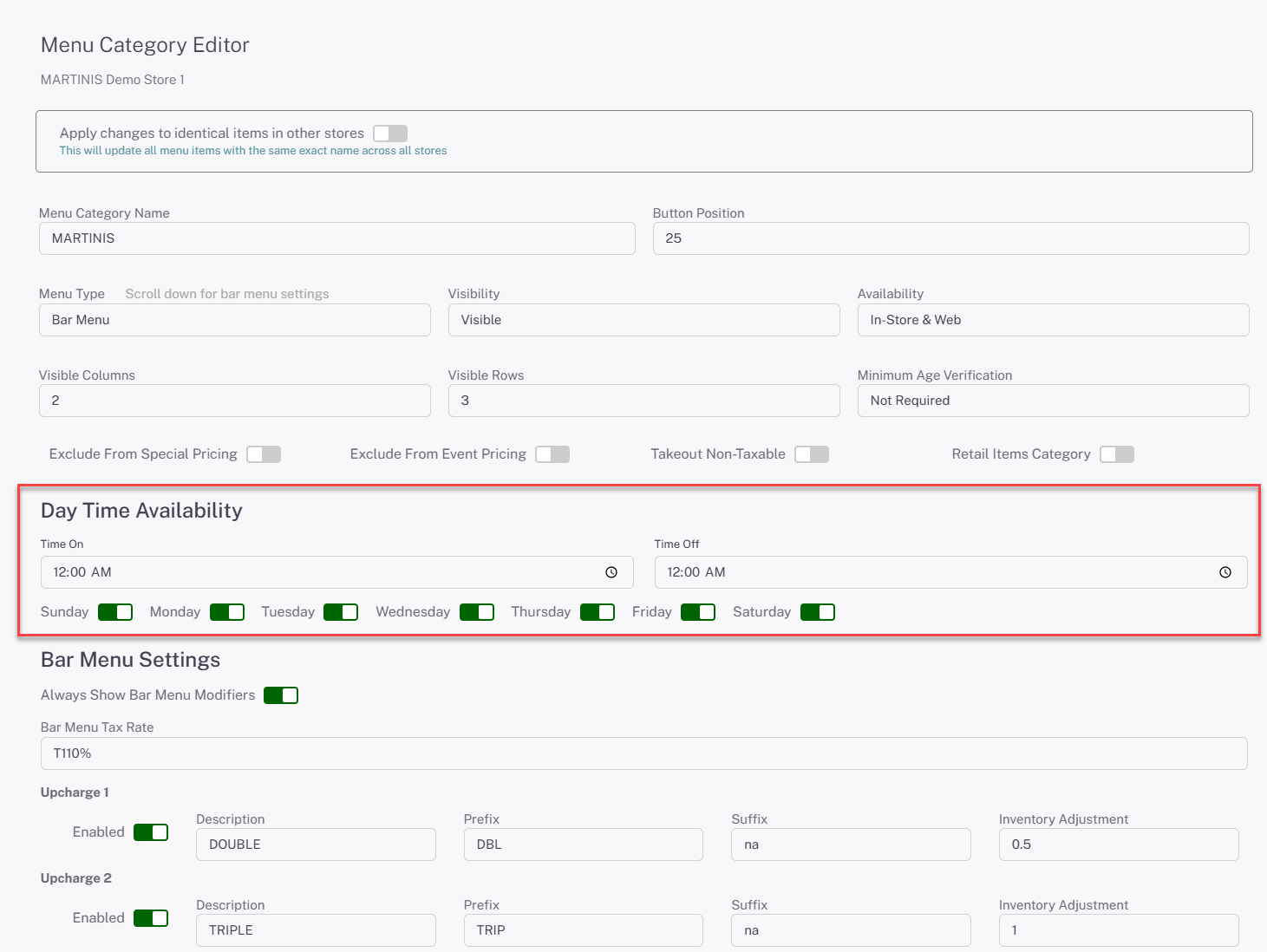Click the Menu Category Name field
Viewport: 1267px width, 952px height.
click(x=336, y=238)
